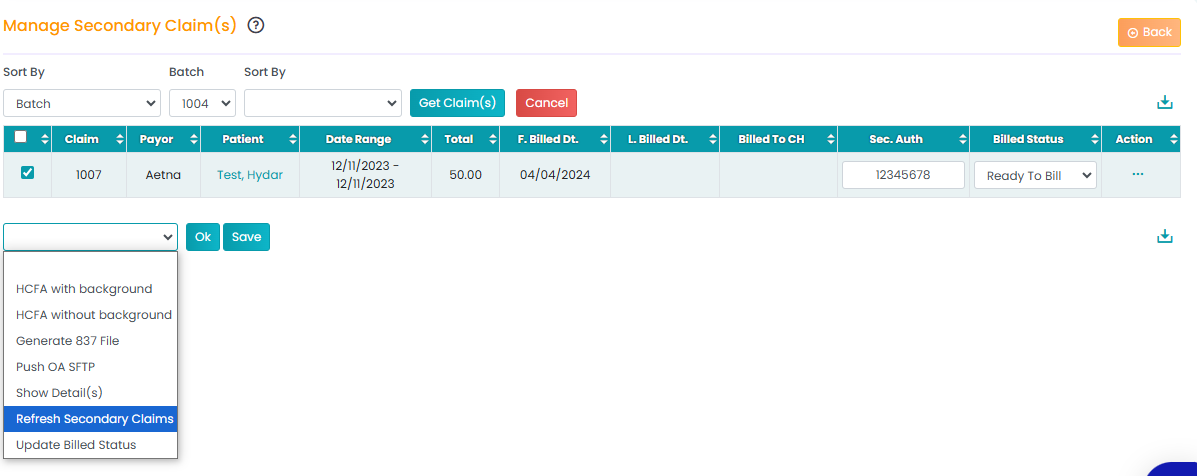Sort by Billed To CH column arrows
This screenshot has width=1197, height=476.
pos(830,139)
